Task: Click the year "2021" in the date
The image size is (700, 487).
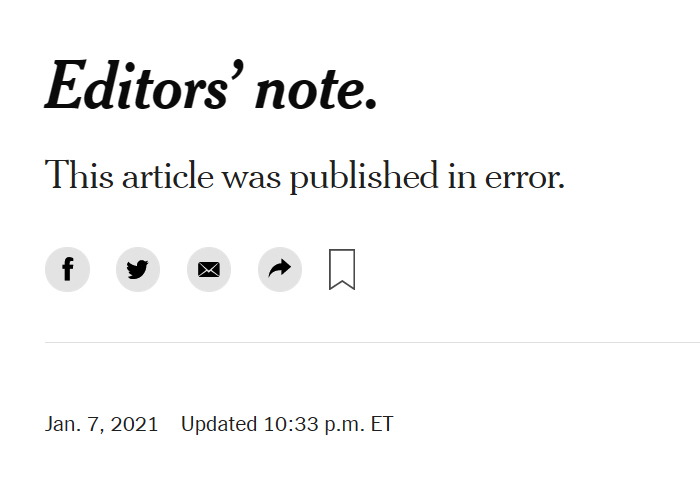Action: pyautogui.click(x=134, y=424)
